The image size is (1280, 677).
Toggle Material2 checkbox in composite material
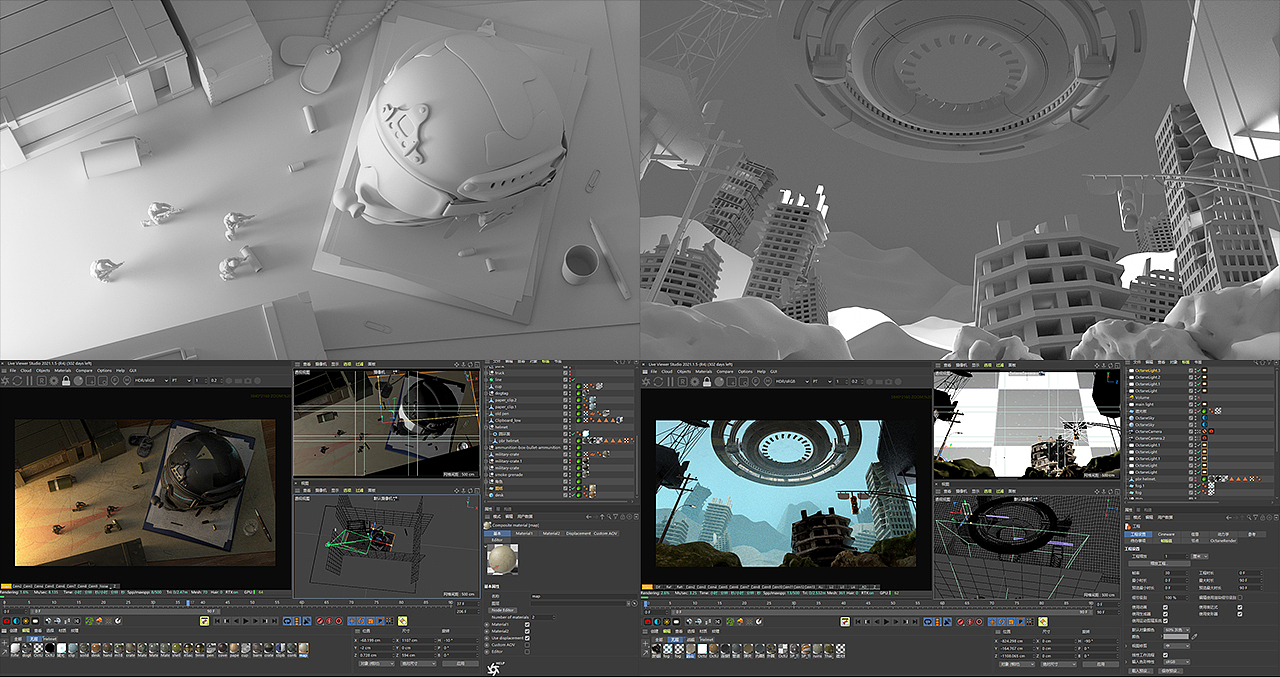tap(527, 631)
